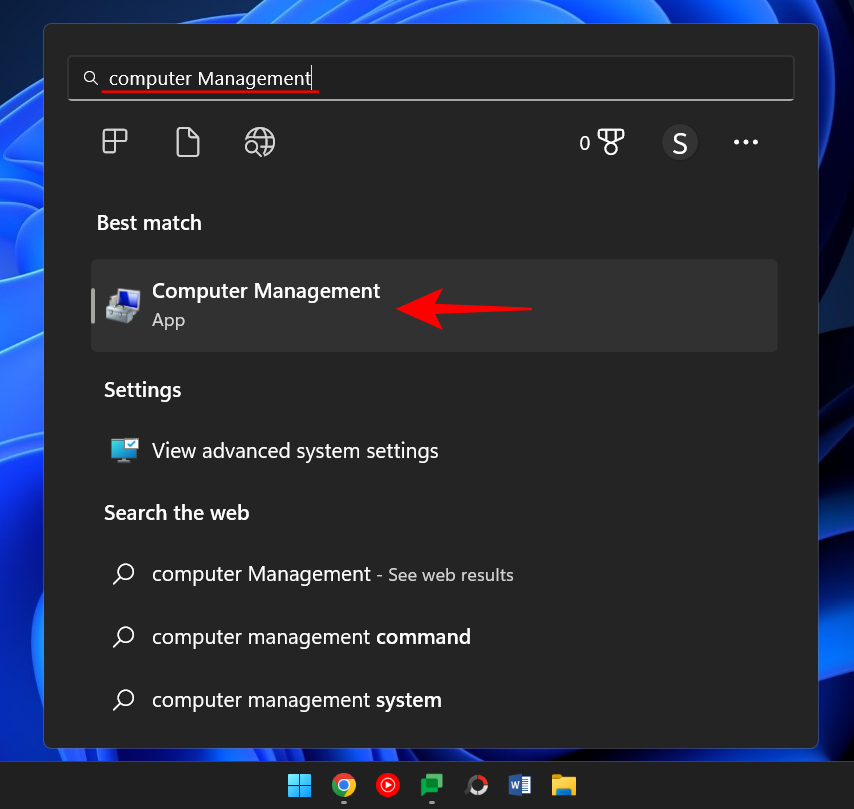854x809 pixels.
Task: Select the computer management command suggestion
Action: 310,637
